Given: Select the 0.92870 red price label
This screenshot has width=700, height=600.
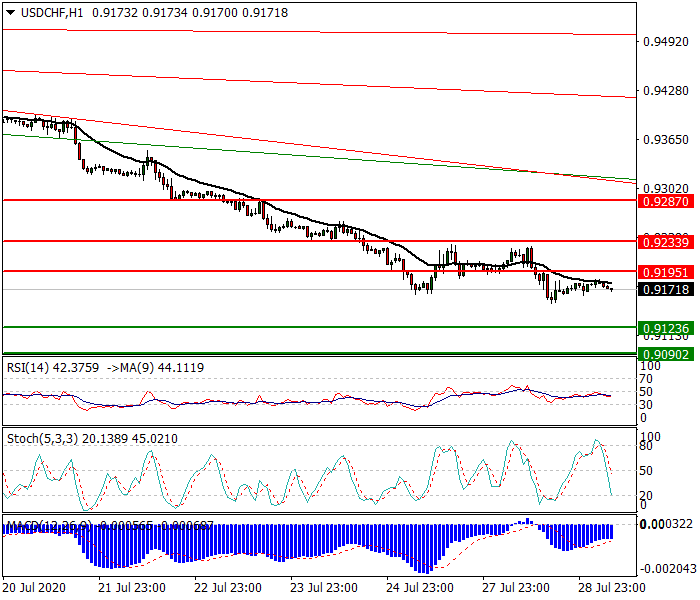Looking at the screenshot, I should click(666, 201).
